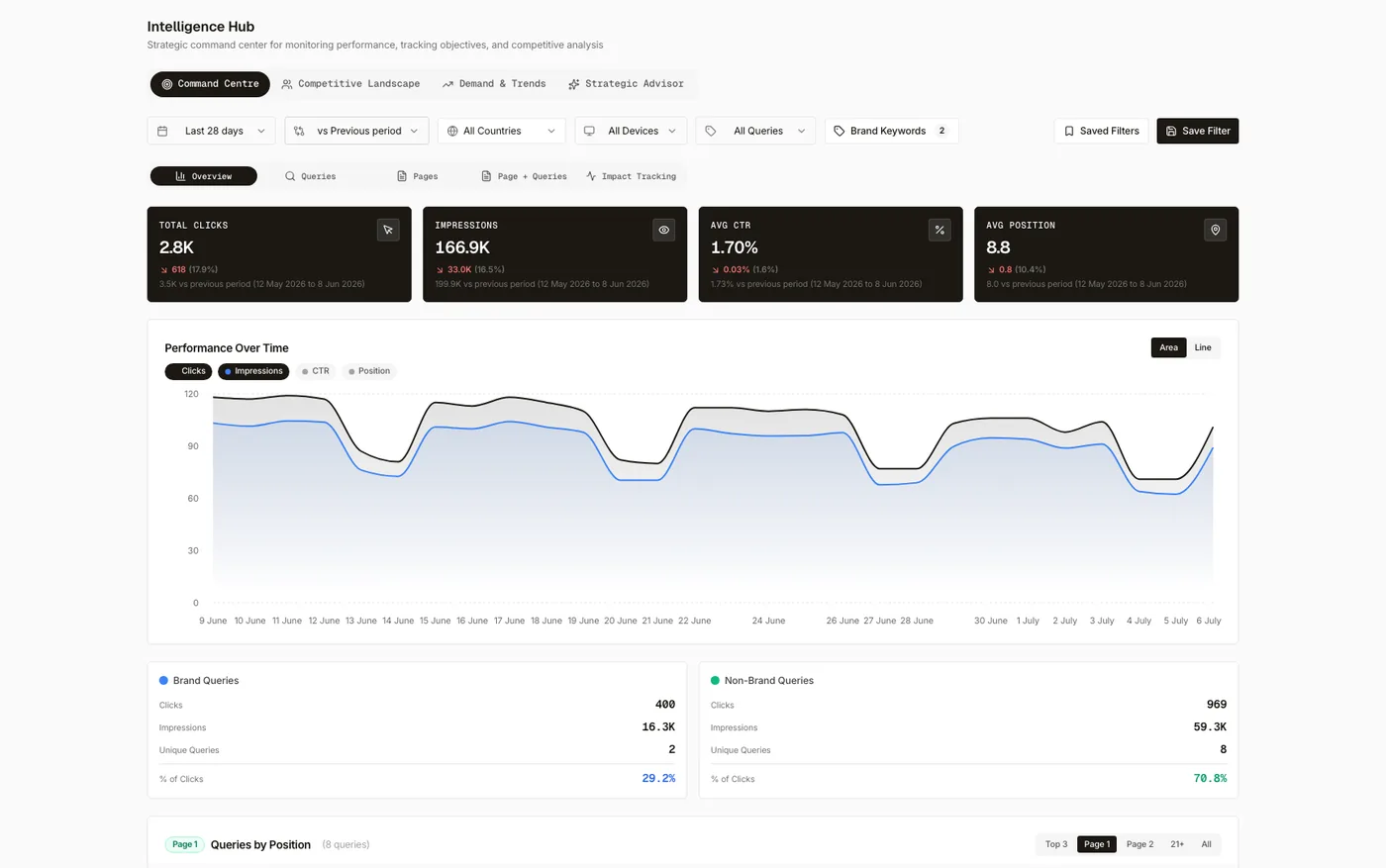Click the sparkle icon in Strategic Advisor tab
This screenshot has width=1386, height=868.
click(x=573, y=84)
